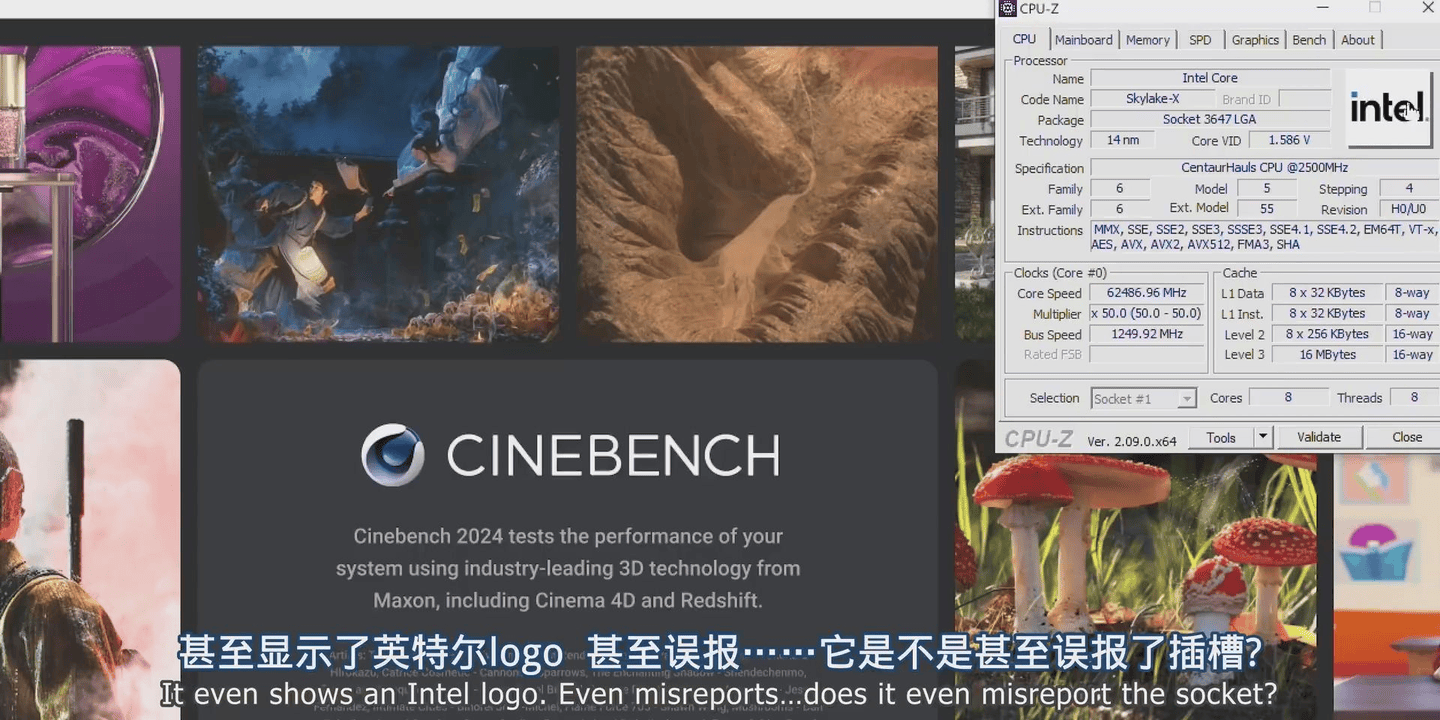Image resolution: width=1440 pixels, height=720 pixels.
Task: Click the Validate button
Action: (x=1319, y=437)
